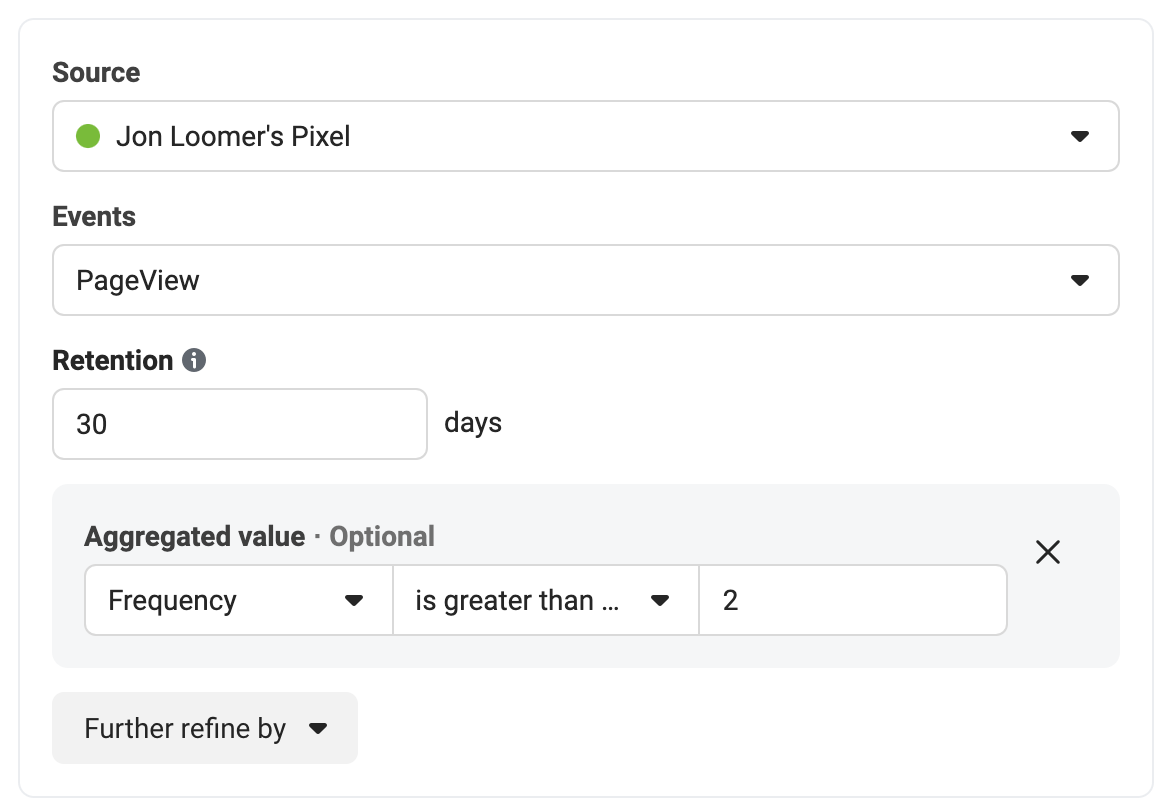1166x808 pixels.
Task: Open the 'is greater than' operator dropdown
Action: [x=546, y=600]
